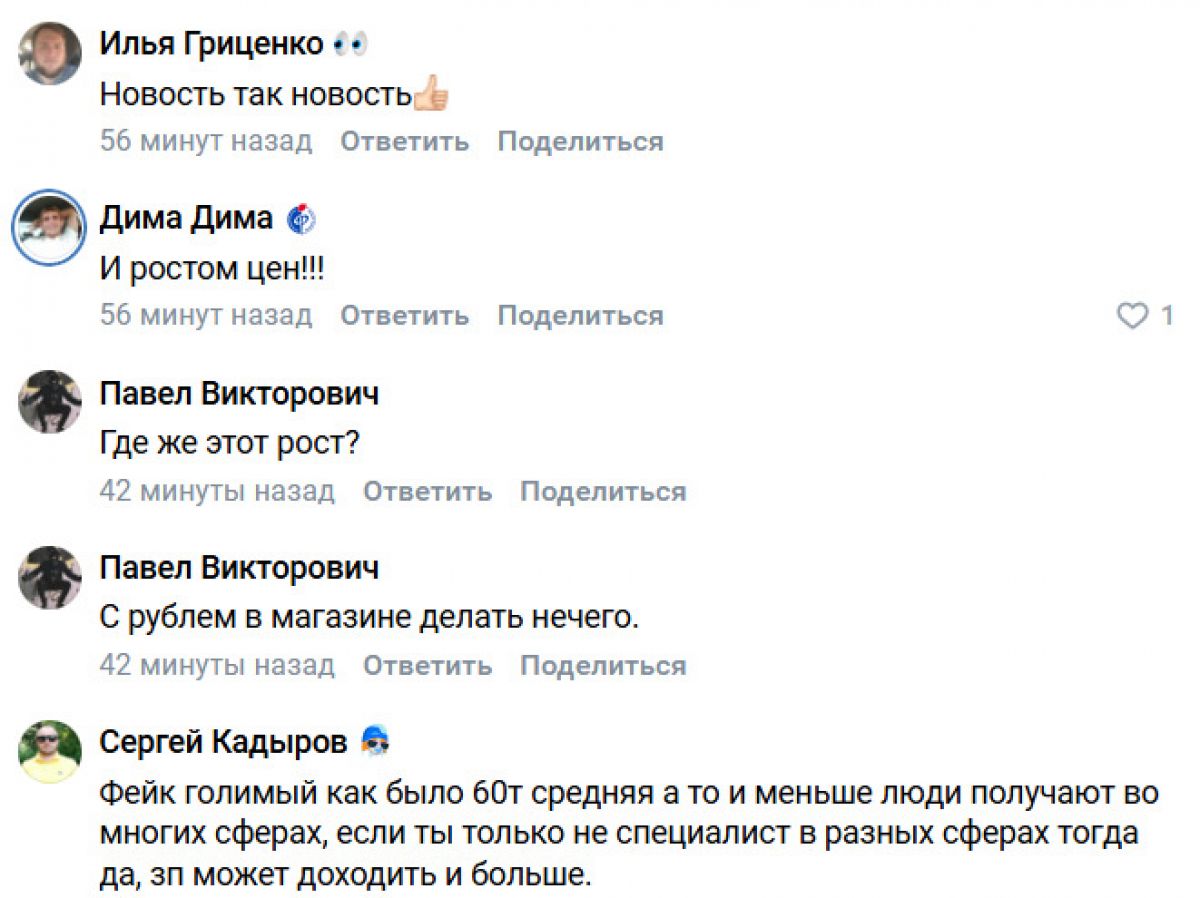This screenshot has height=898, width=1200.
Task: Click the avatar beside 'Где же этот рост?'
Action: [x=49, y=401]
